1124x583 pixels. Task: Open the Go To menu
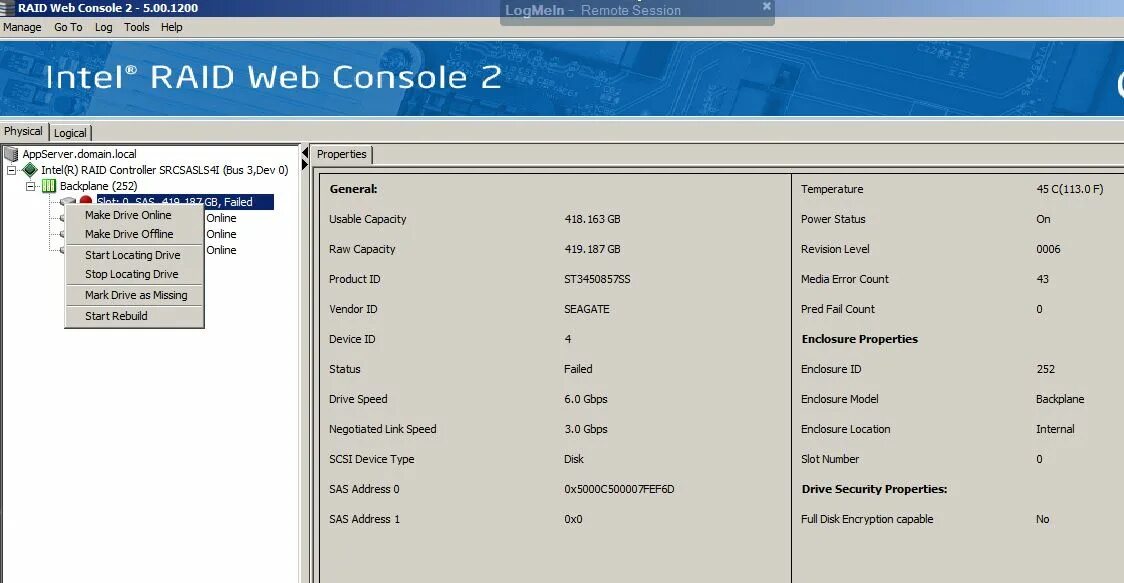68,27
